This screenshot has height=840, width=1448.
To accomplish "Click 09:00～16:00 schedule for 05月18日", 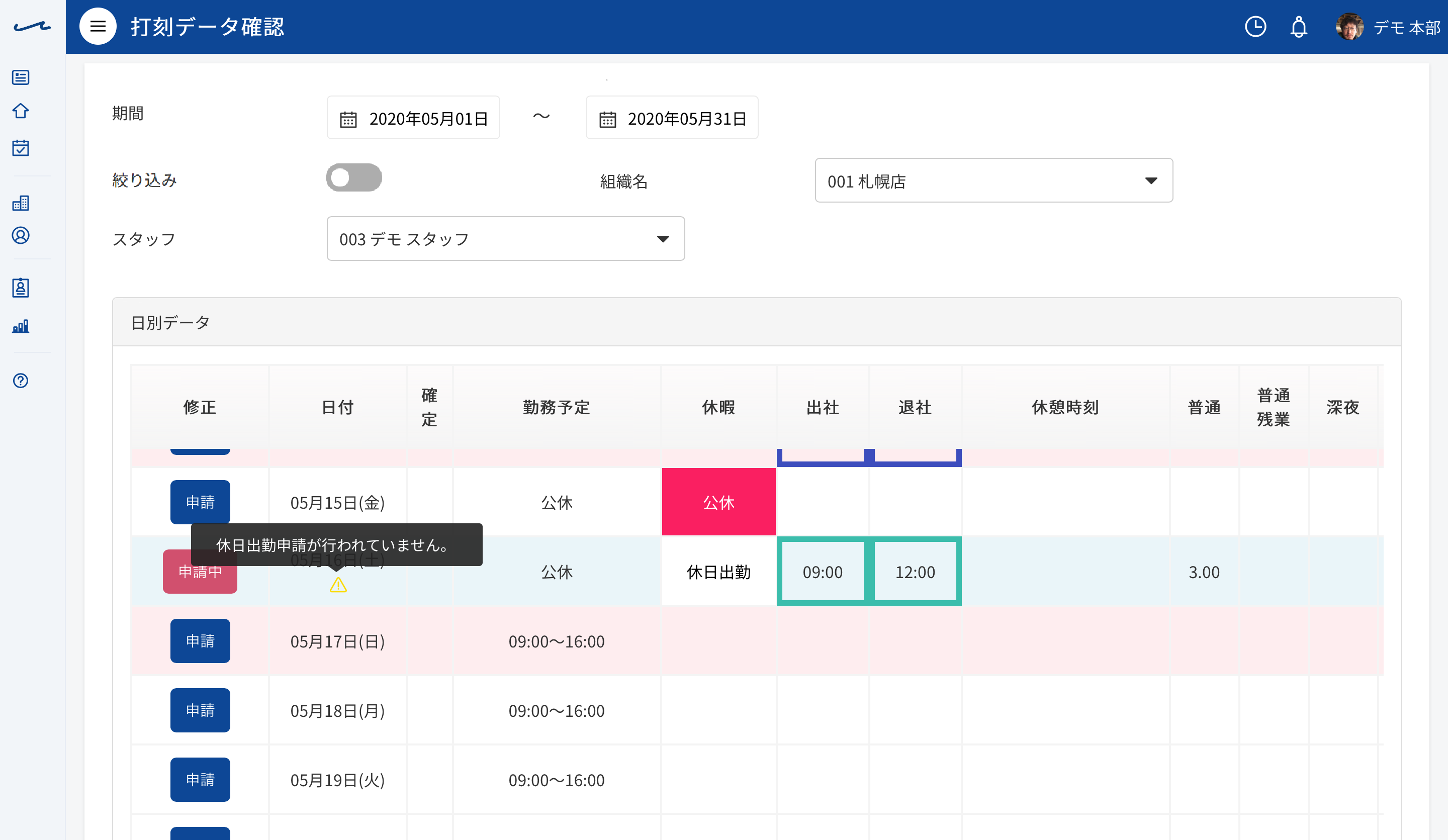I will click(556, 711).
